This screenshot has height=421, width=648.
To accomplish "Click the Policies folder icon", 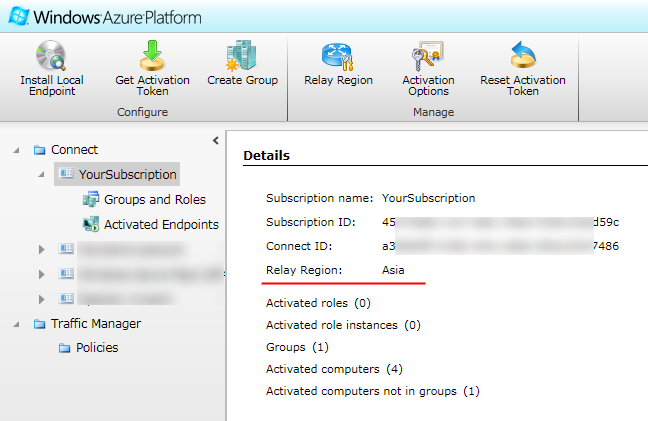I will [x=64, y=348].
